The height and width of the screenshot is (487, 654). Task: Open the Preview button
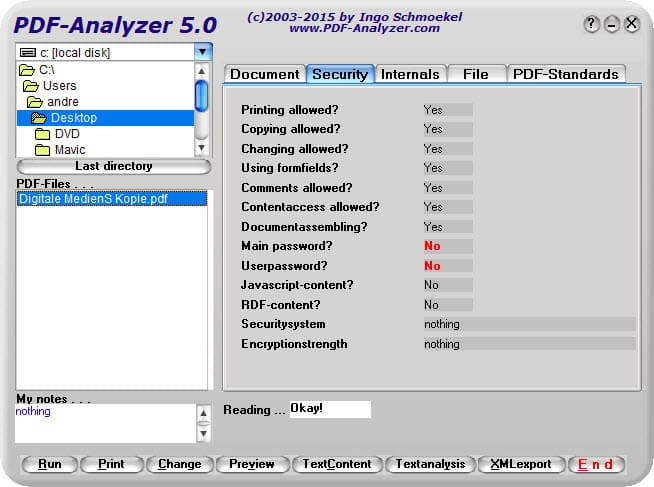click(x=252, y=464)
